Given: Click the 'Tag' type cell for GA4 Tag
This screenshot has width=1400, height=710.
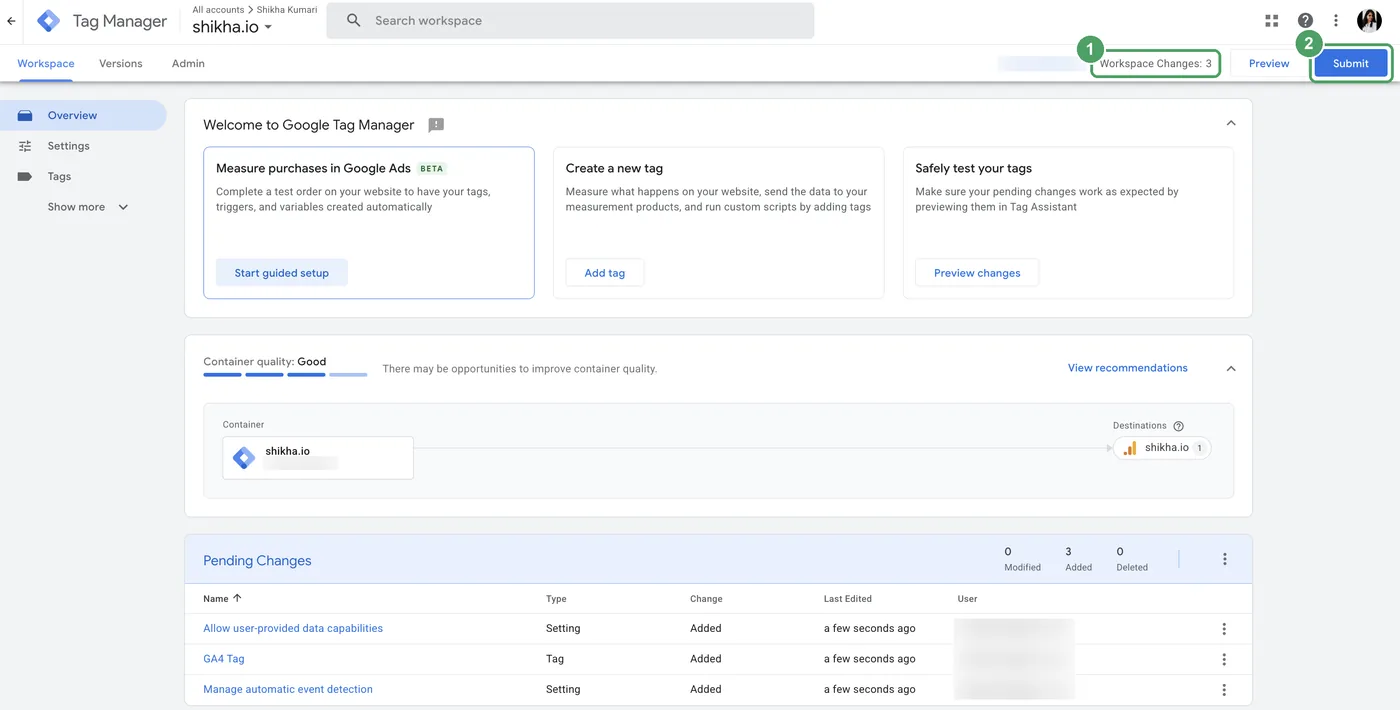Looking at the screenshot, I should [555, 659].
